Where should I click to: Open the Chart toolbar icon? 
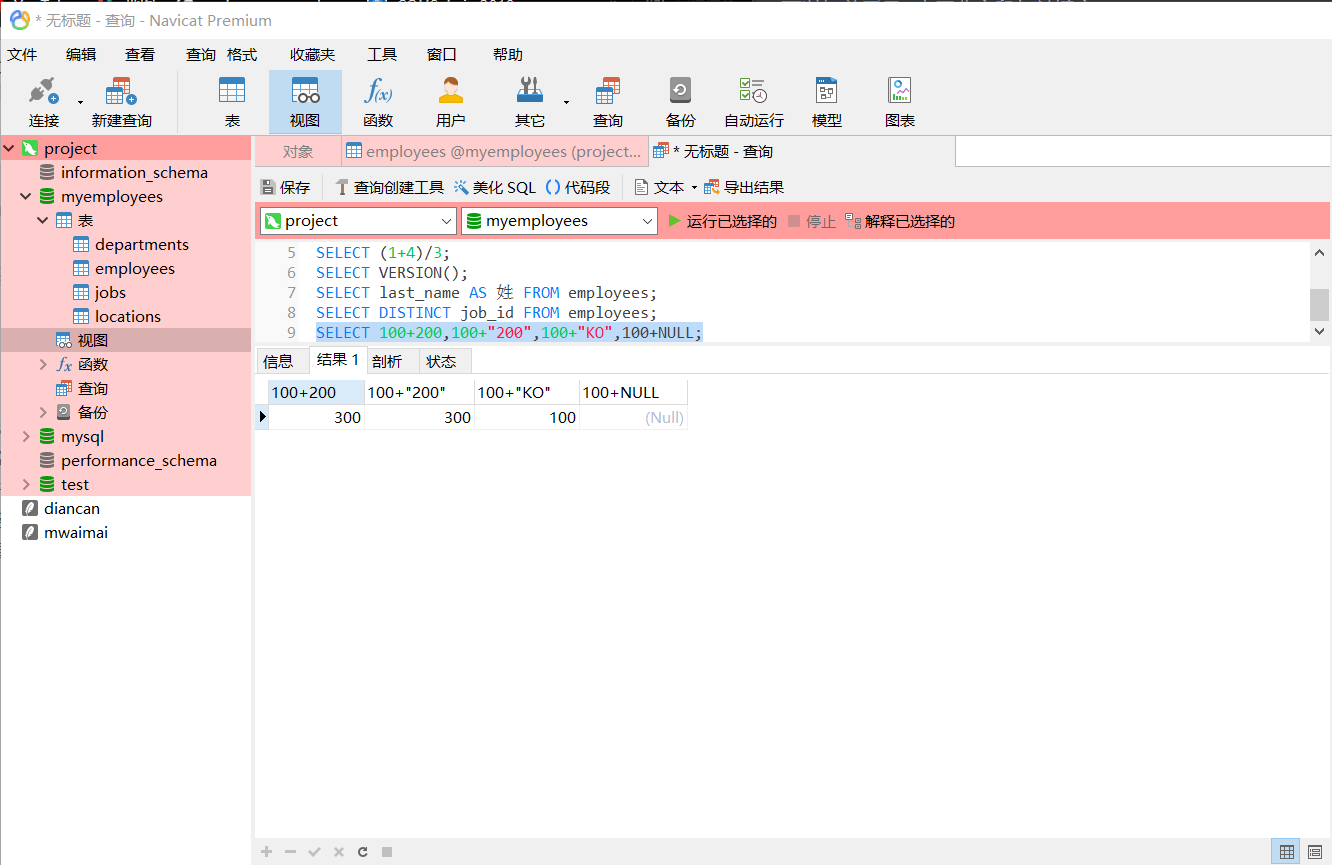coord(900,101)
